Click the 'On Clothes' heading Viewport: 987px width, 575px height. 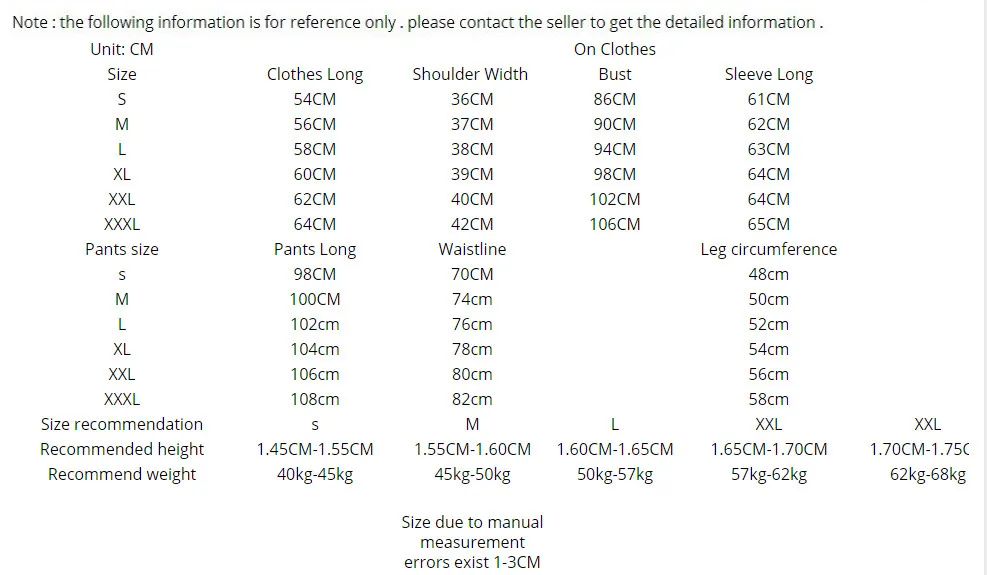[x=615, y=49]
